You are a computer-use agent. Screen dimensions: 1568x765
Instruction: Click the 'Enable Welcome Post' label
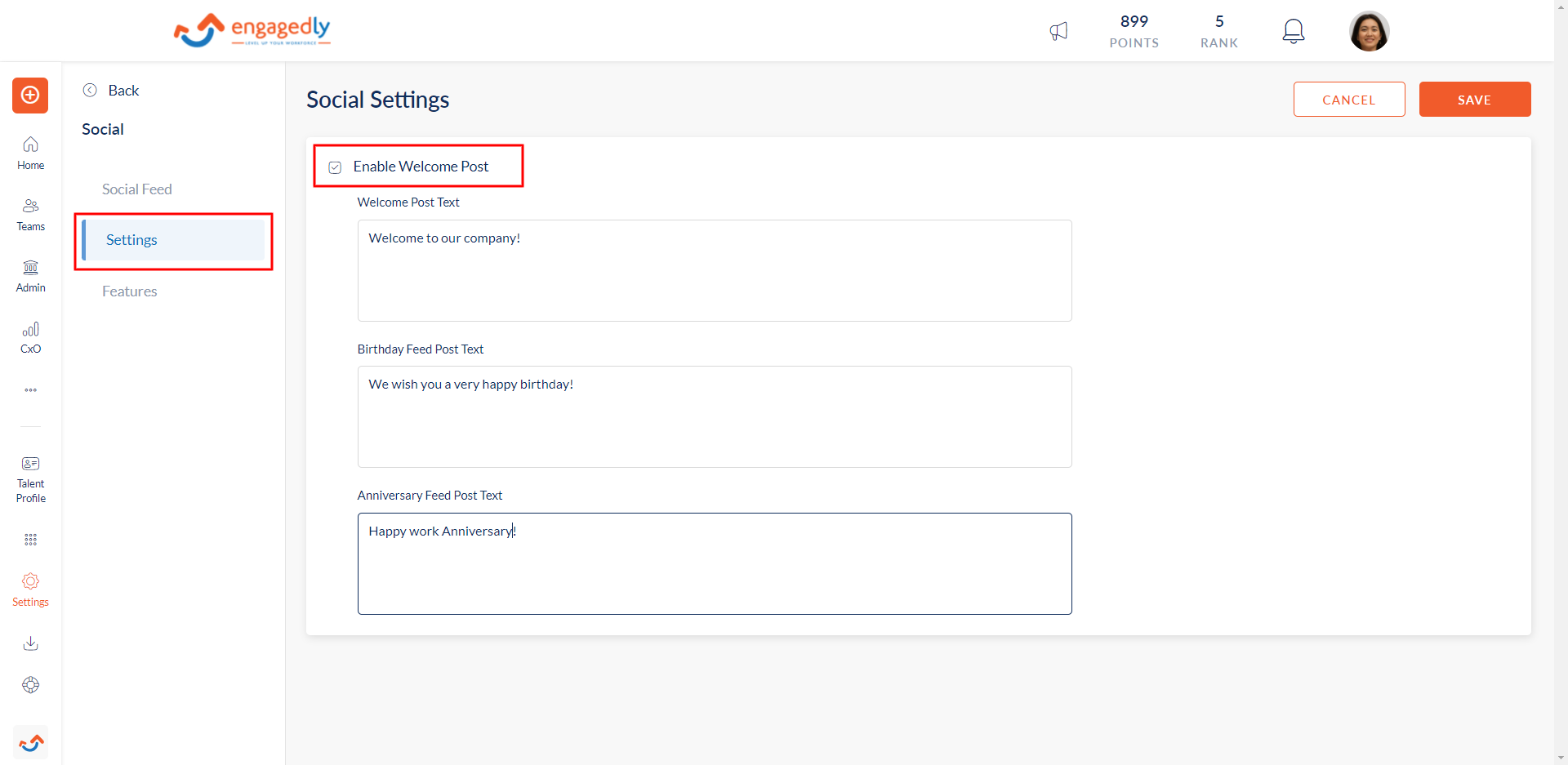(421, 167)
